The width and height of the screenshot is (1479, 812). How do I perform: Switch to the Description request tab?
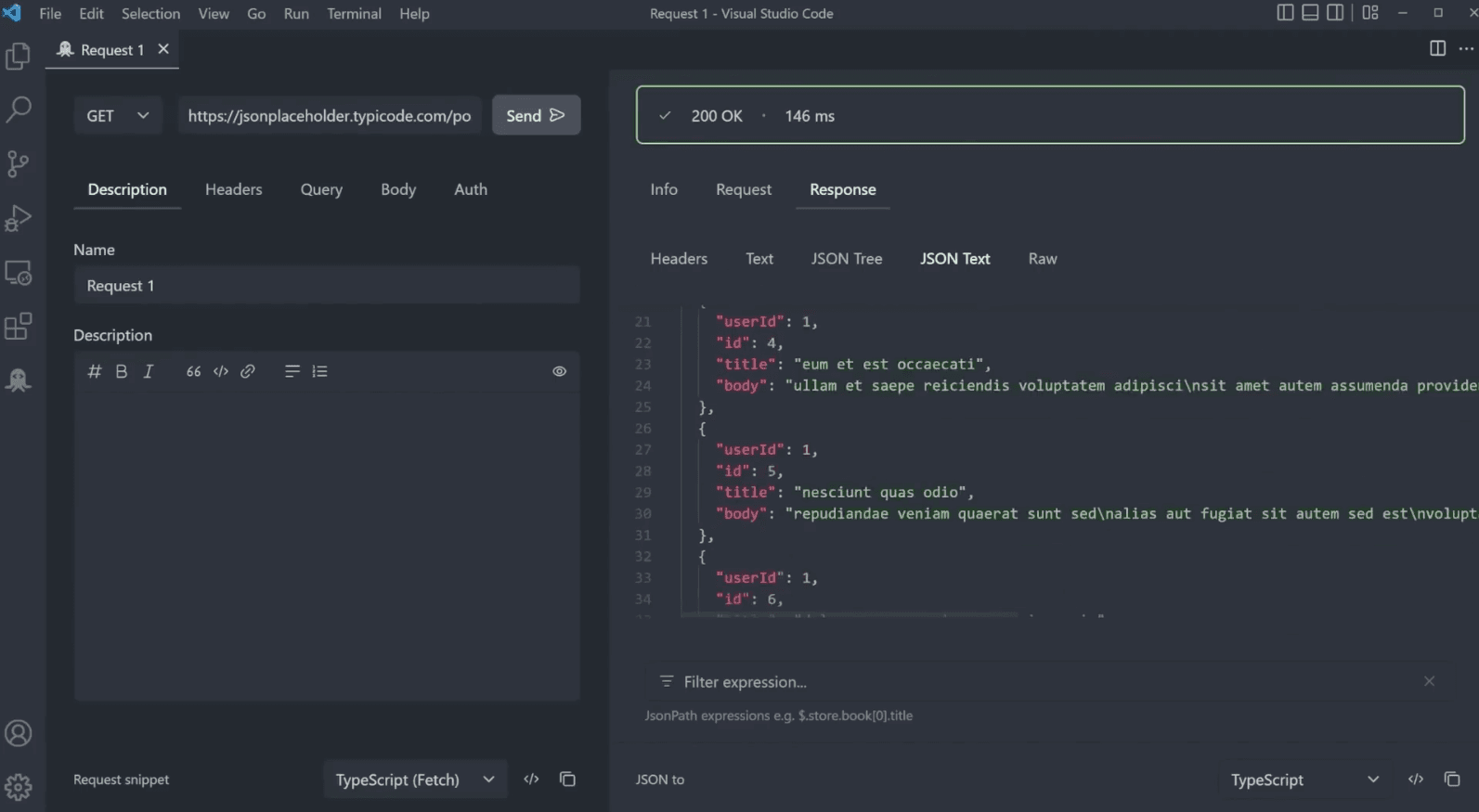point(127,189)
